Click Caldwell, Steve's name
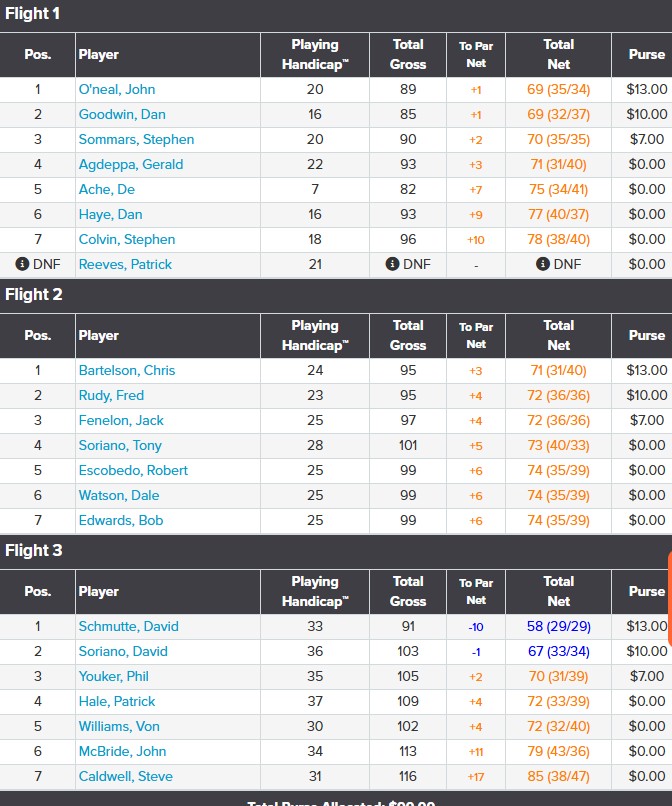The height and width of the screenshot is (806, 672). point(126,776)
